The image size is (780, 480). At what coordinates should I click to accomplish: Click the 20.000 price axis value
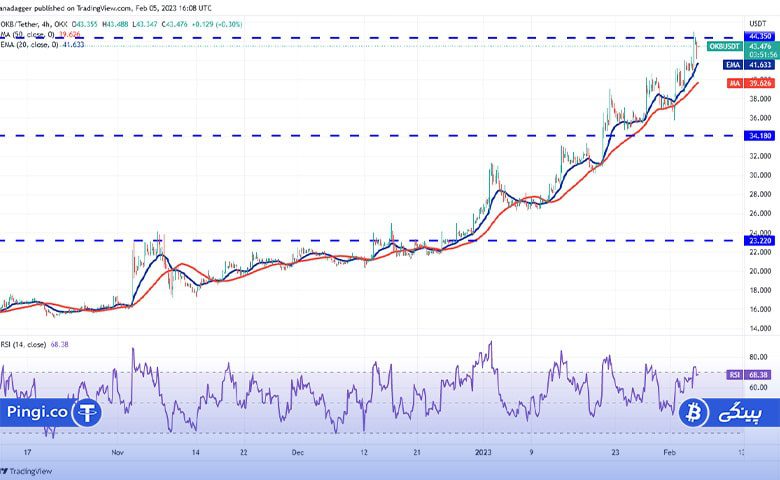[x=760, y=271]
